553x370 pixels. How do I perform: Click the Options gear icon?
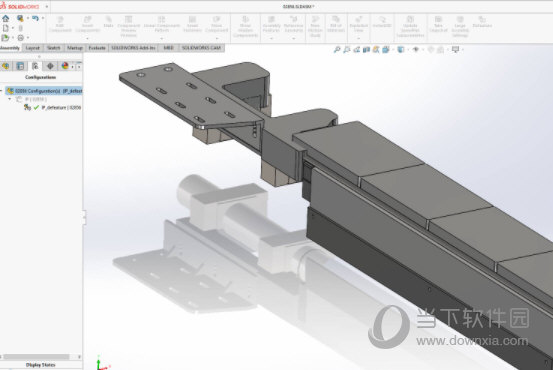[x=21, y=38]
